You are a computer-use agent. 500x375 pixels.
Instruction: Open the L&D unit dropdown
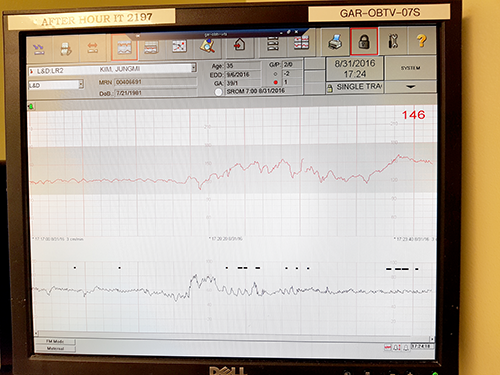[x=81, y=85]
